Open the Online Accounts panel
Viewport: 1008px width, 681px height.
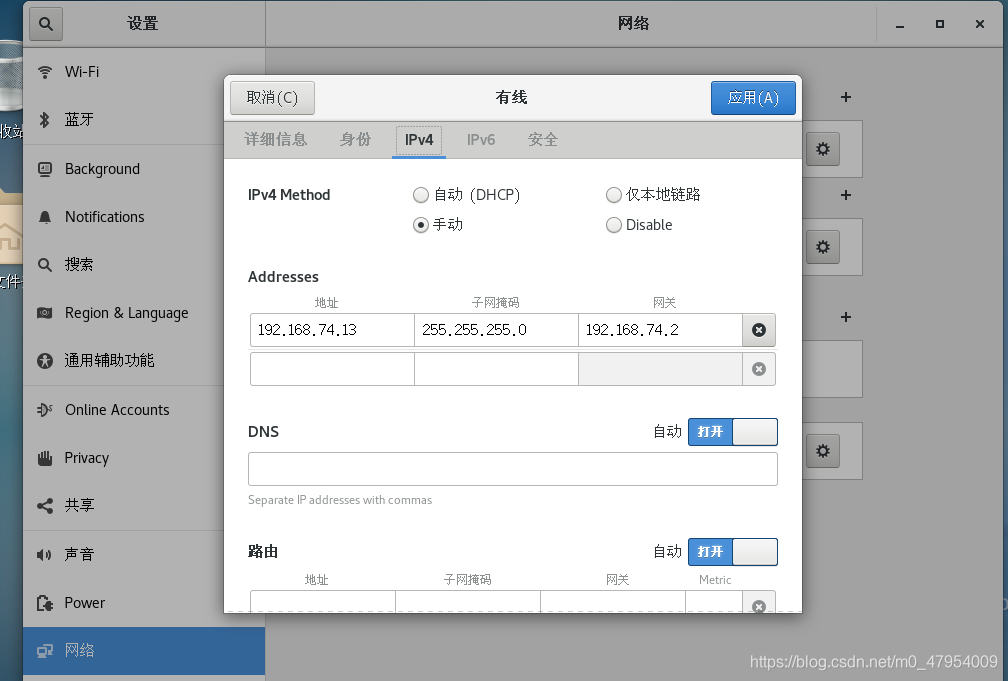[144, 410]
